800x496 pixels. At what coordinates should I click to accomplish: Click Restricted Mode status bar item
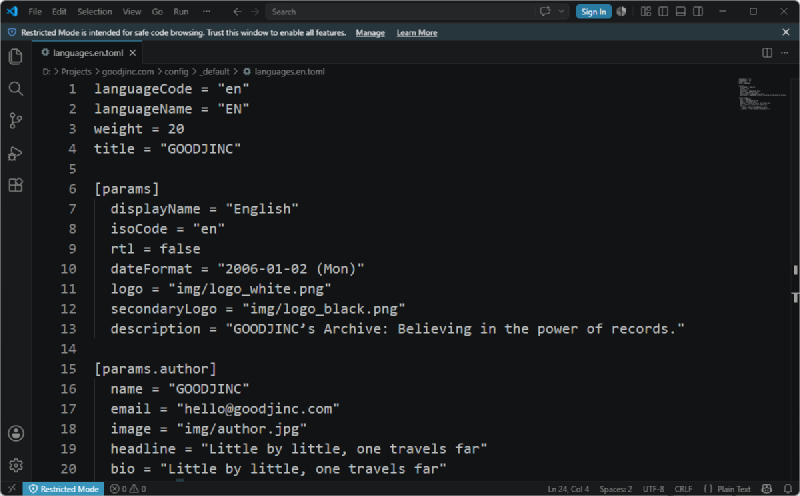coord(64,488)
